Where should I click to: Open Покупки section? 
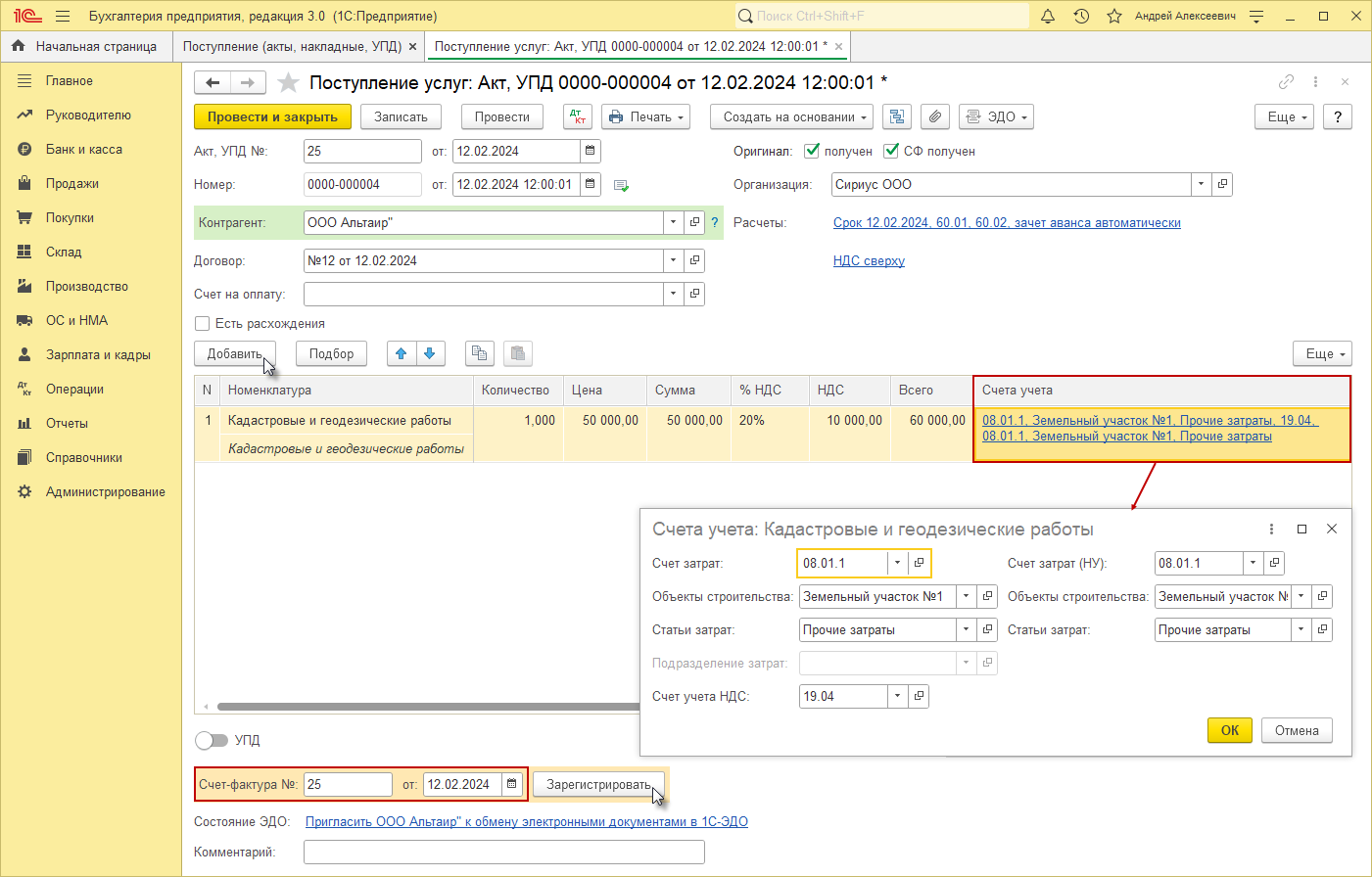70,217
